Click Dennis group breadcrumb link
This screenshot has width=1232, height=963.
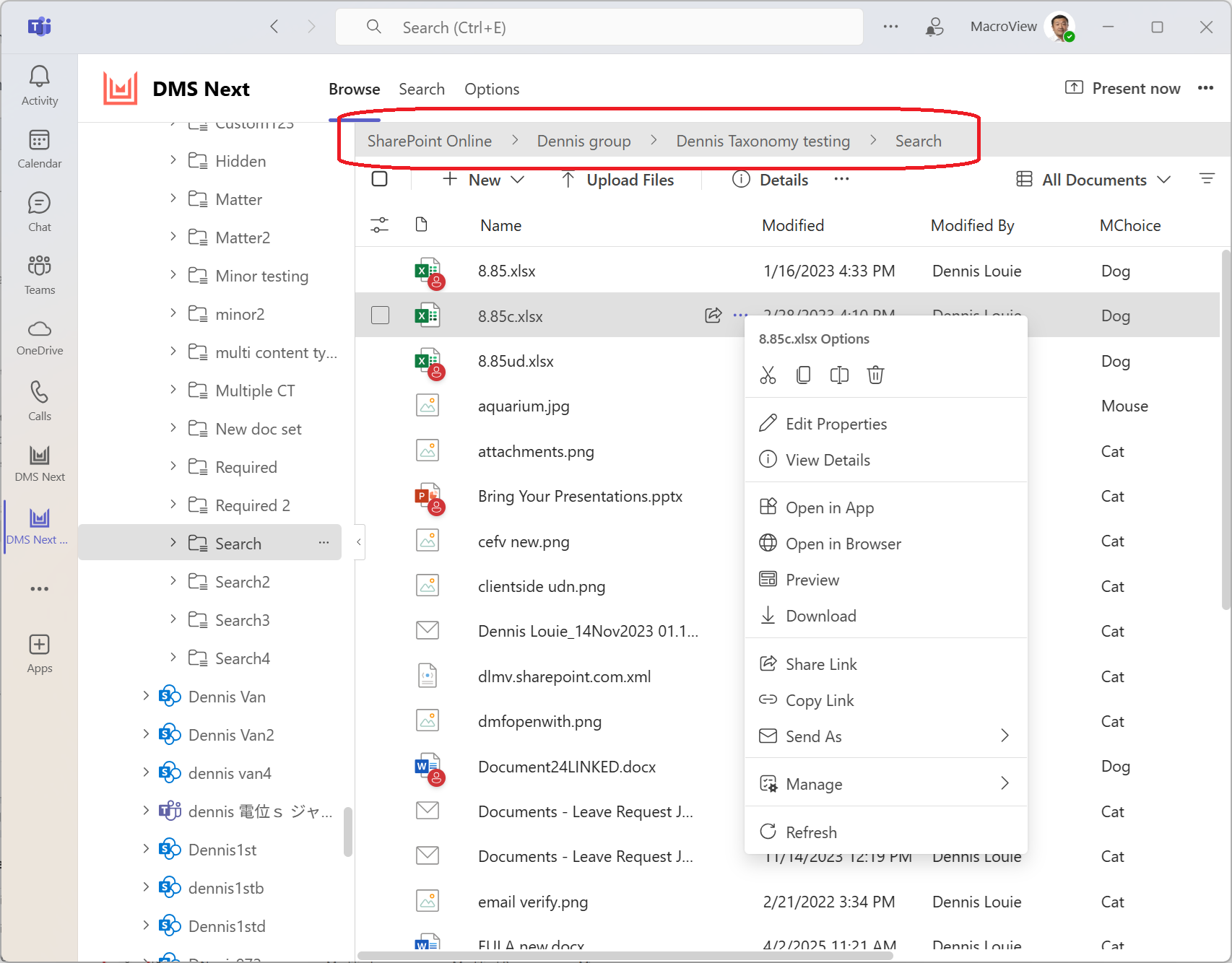584,141
